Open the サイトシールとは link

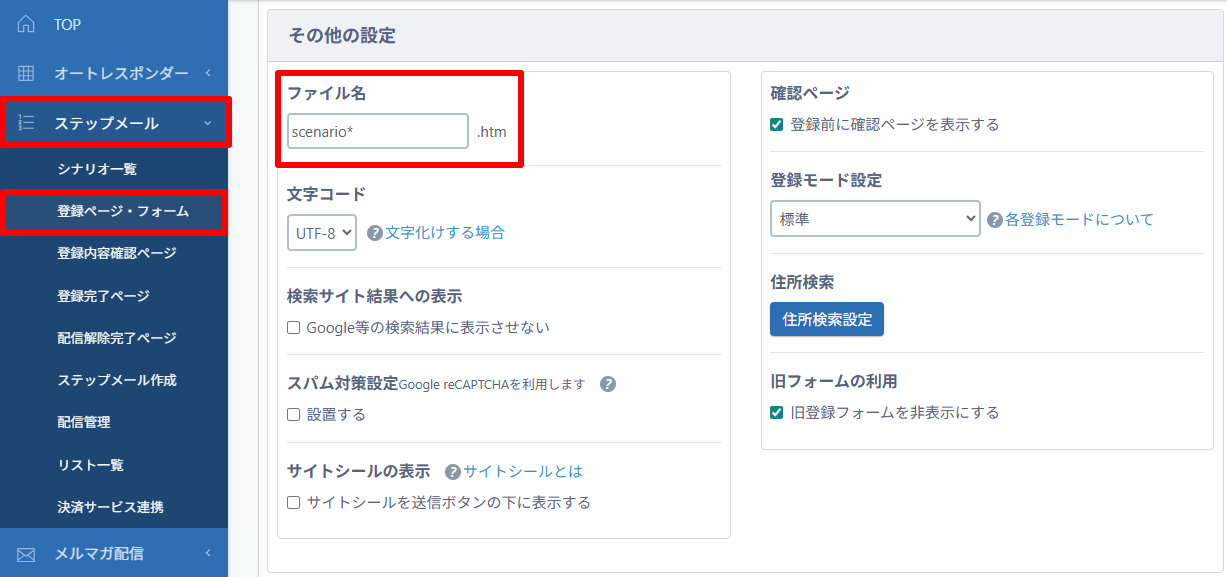[522, 471]
